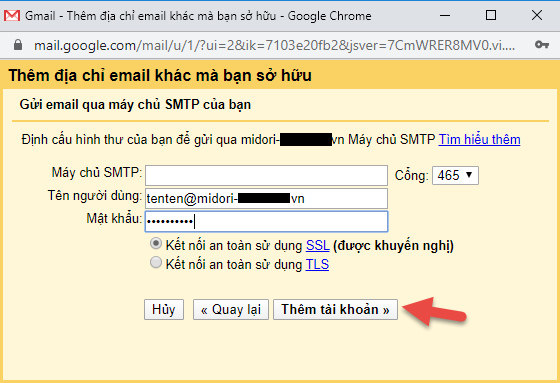The width and height of the screenshot is (560, 383).
Task: Open the SSL help link
Action: coord(318,245)
